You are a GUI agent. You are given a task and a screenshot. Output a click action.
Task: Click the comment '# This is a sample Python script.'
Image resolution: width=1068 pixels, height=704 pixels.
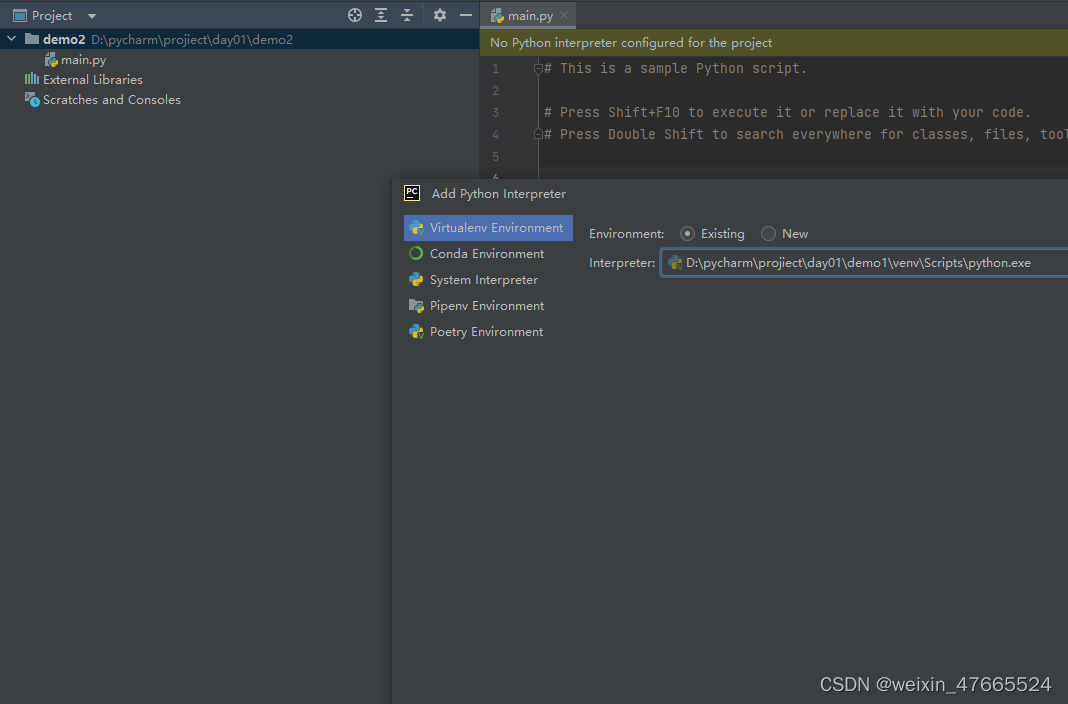tap(675, 68)
